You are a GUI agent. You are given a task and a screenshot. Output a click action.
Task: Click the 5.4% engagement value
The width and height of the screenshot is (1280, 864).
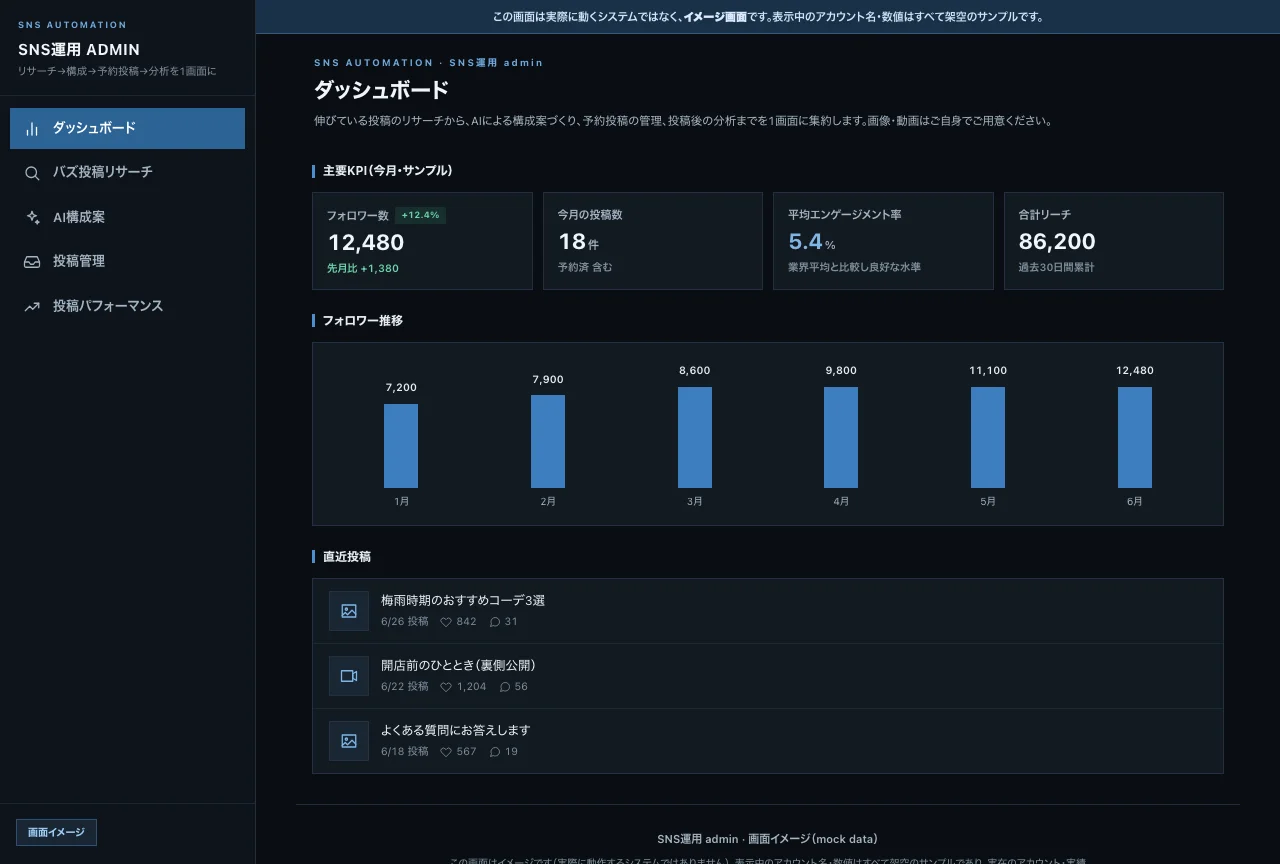[x=812, y=242]
